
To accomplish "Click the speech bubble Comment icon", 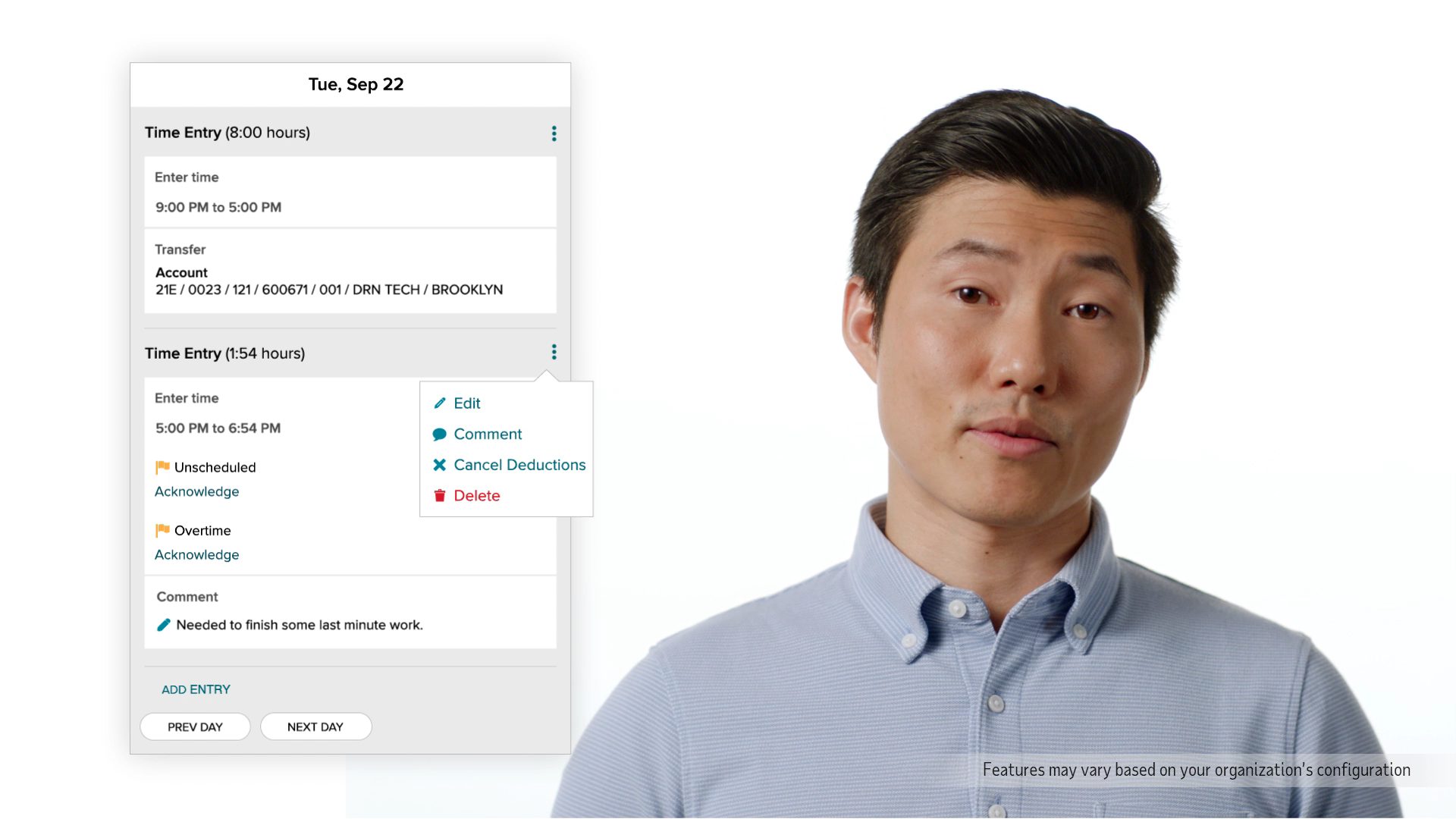I will [439, 435].
